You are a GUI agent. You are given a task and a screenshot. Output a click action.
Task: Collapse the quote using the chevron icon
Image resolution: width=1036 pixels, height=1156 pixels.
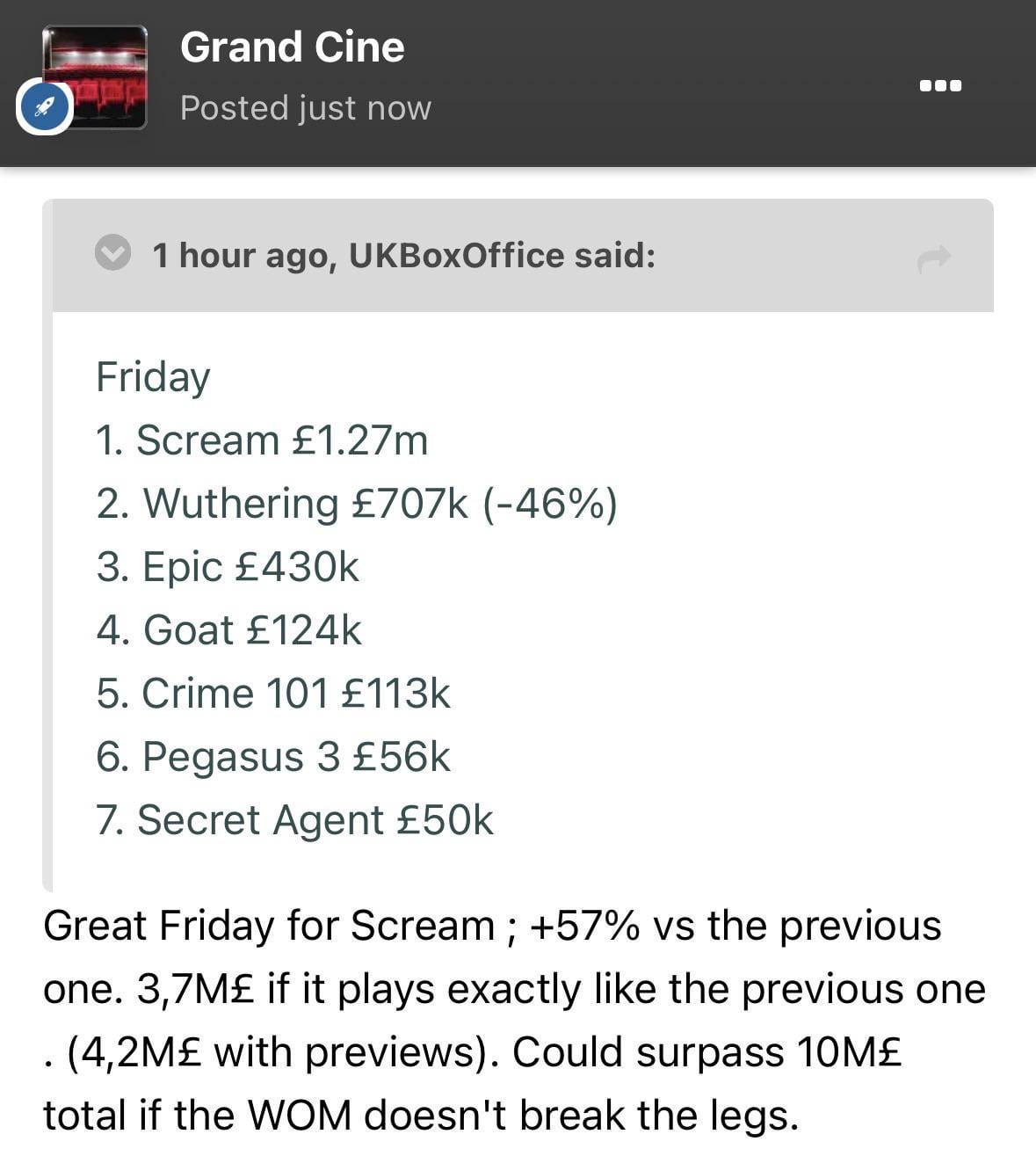[x=112, y=254]
